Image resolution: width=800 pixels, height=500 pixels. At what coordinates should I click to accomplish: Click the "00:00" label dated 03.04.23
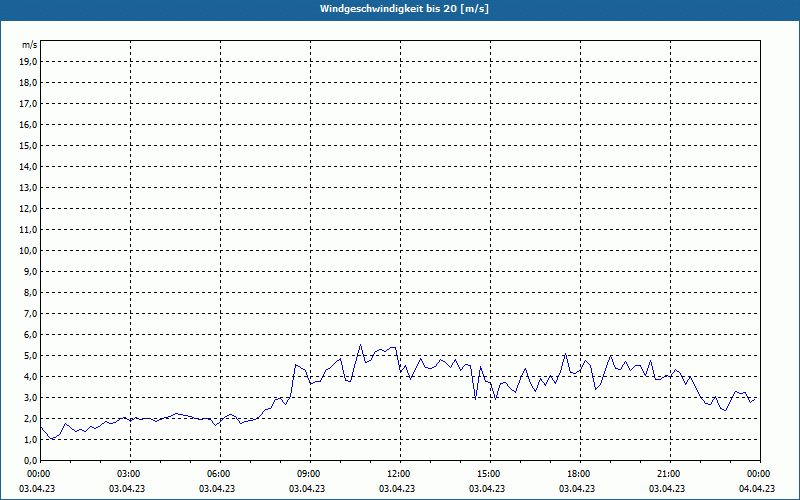[x=40, y=474]
